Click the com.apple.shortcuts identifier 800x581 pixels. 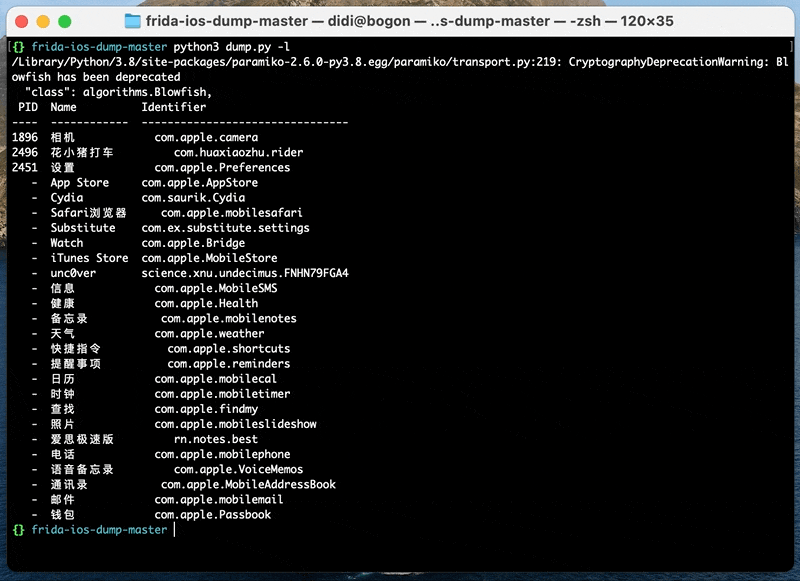tap(229, 348)
